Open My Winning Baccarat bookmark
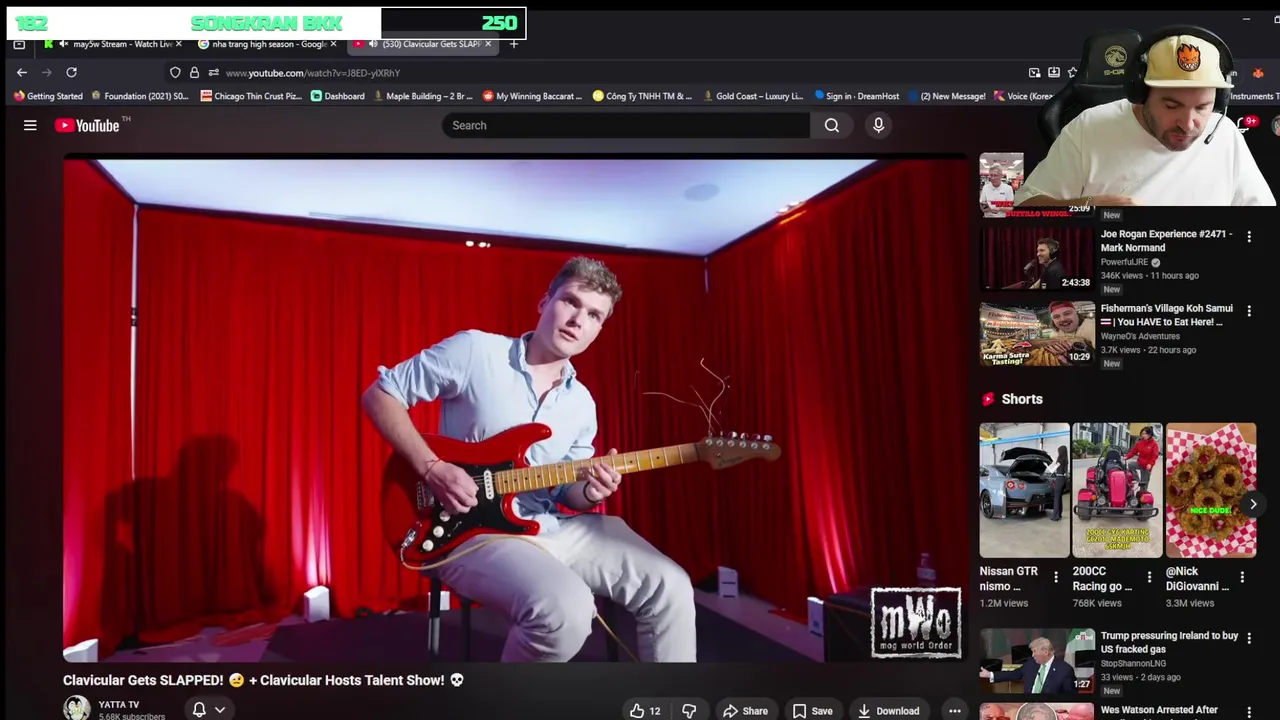Viewport: 1280px width, 720px height. tap(532, 96)
